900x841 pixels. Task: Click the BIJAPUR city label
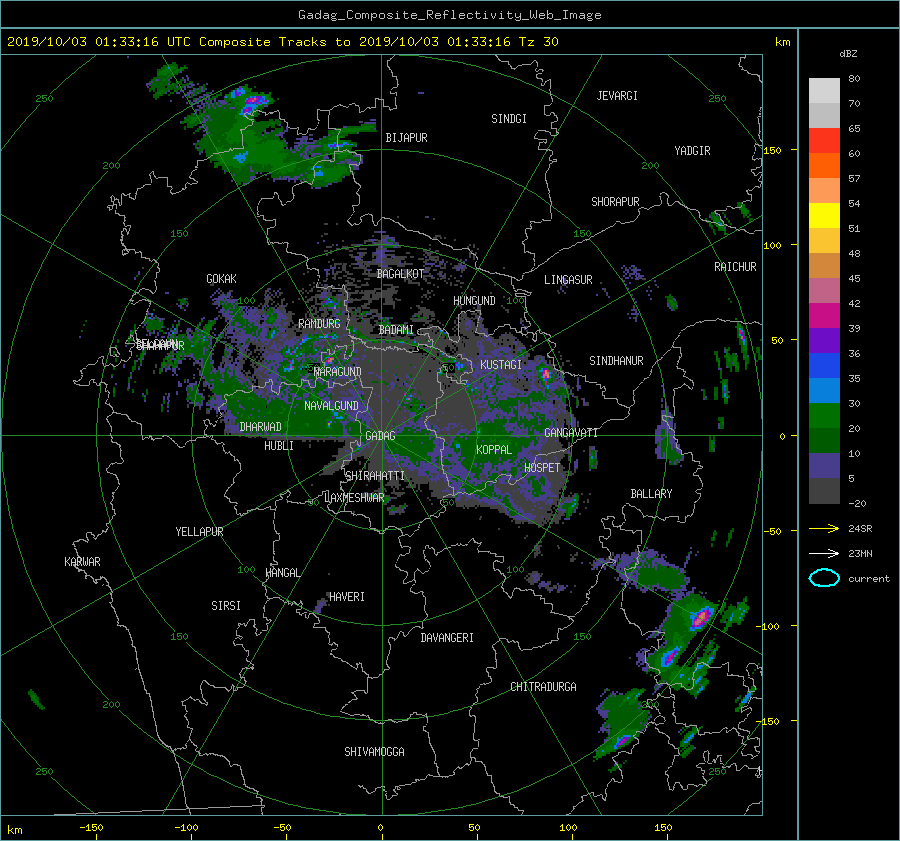point(406,138)
